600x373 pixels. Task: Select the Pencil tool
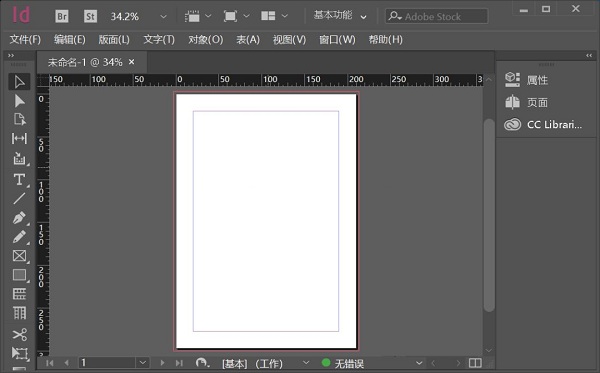19,237
